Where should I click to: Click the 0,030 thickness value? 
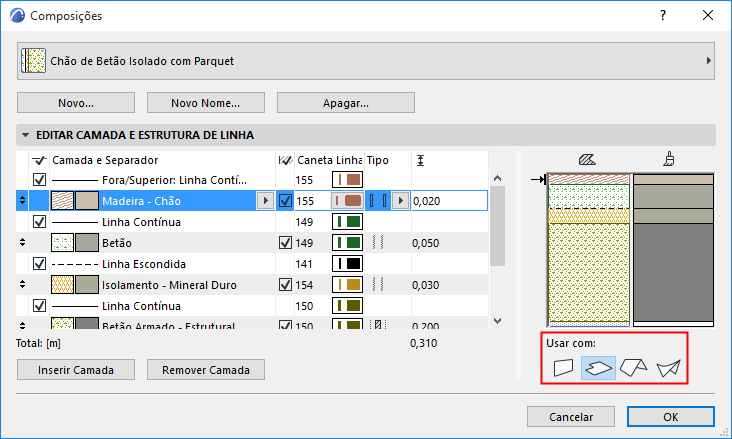425,285
